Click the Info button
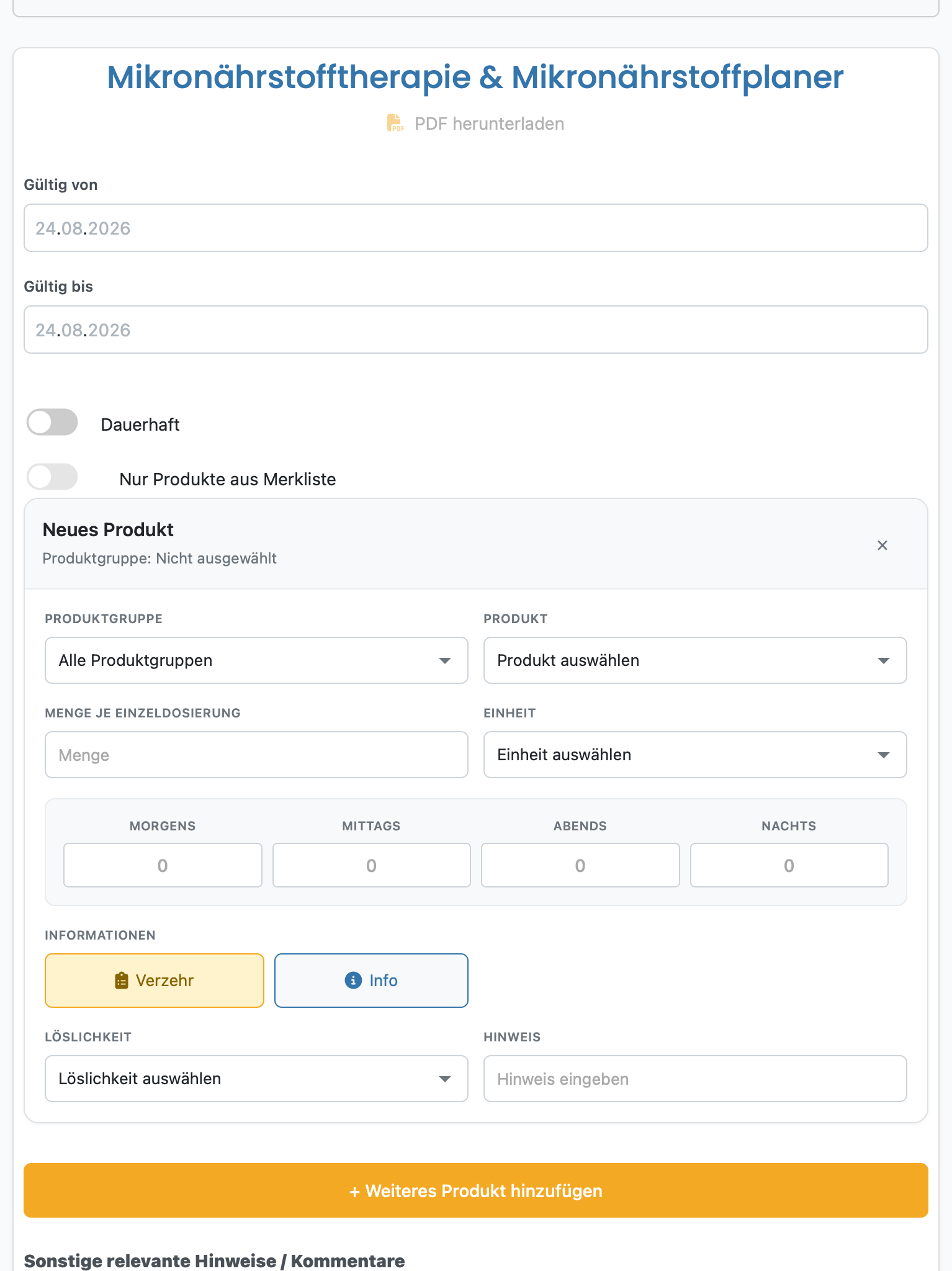 (x=371, y=981)
